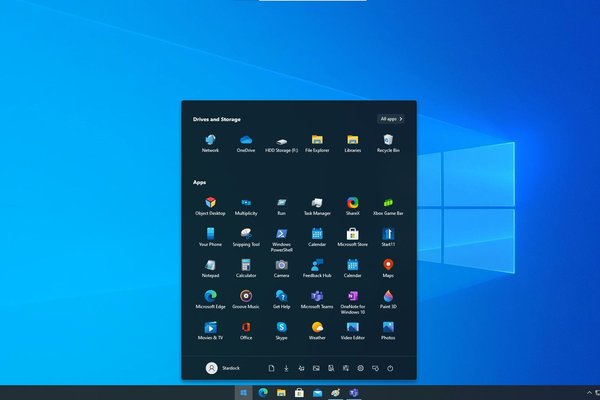Open Settings gear in Start menu footer

point(360,368)
